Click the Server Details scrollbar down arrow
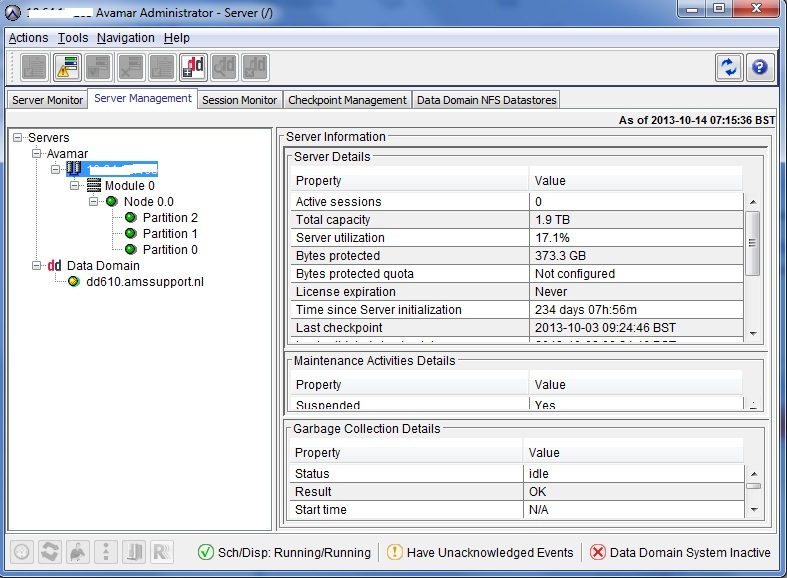 754,334
